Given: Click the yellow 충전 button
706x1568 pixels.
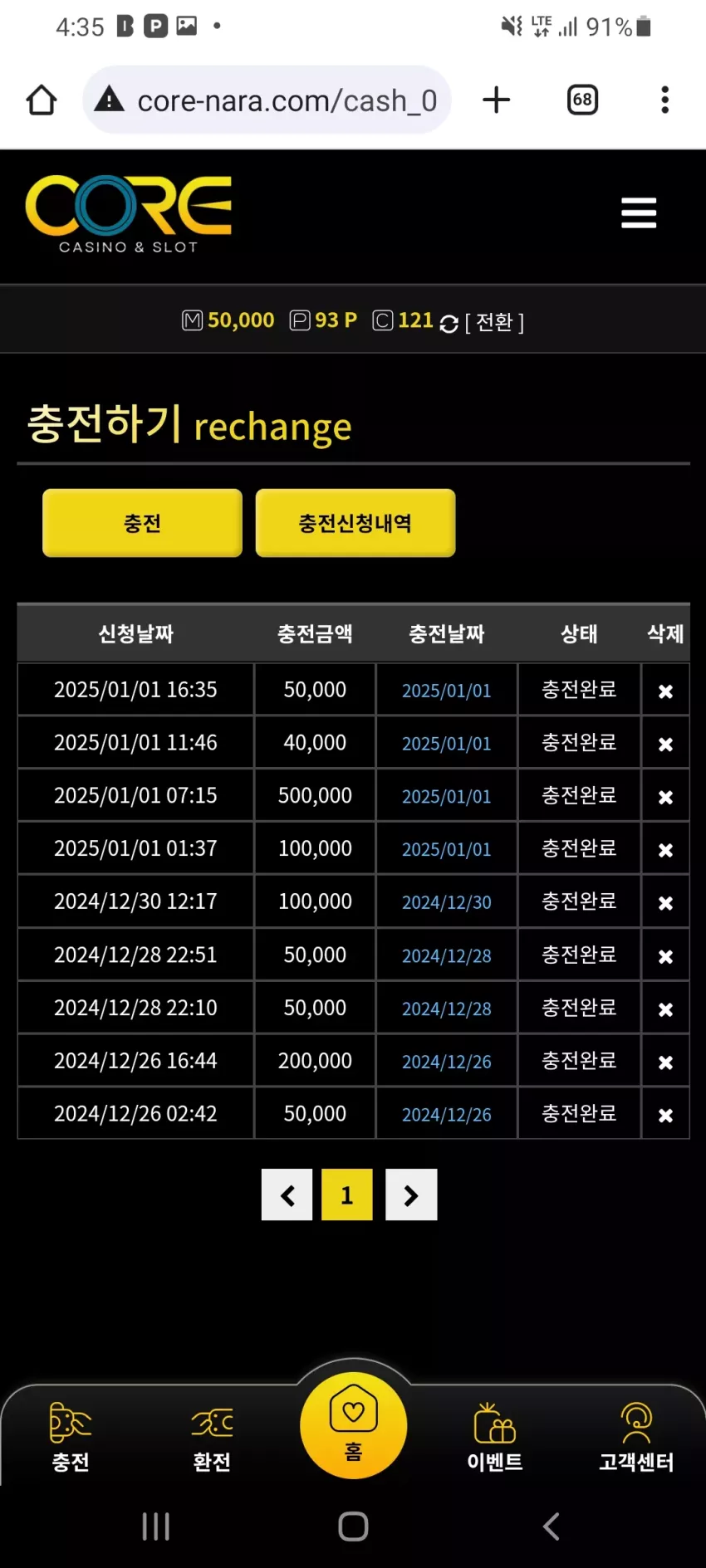Looking at the screenshot, I should (142, 523).
